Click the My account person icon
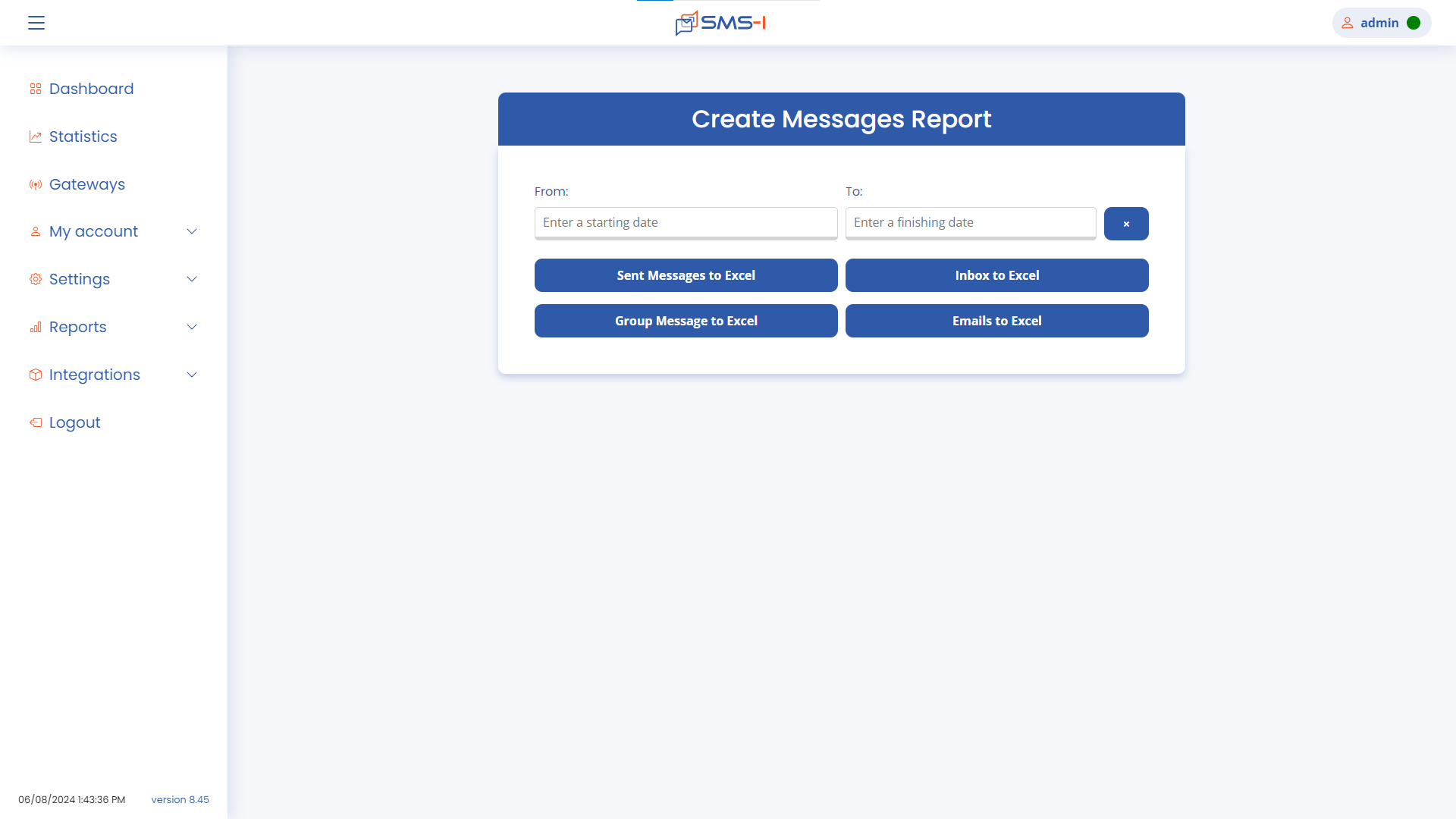 [36, 231]
